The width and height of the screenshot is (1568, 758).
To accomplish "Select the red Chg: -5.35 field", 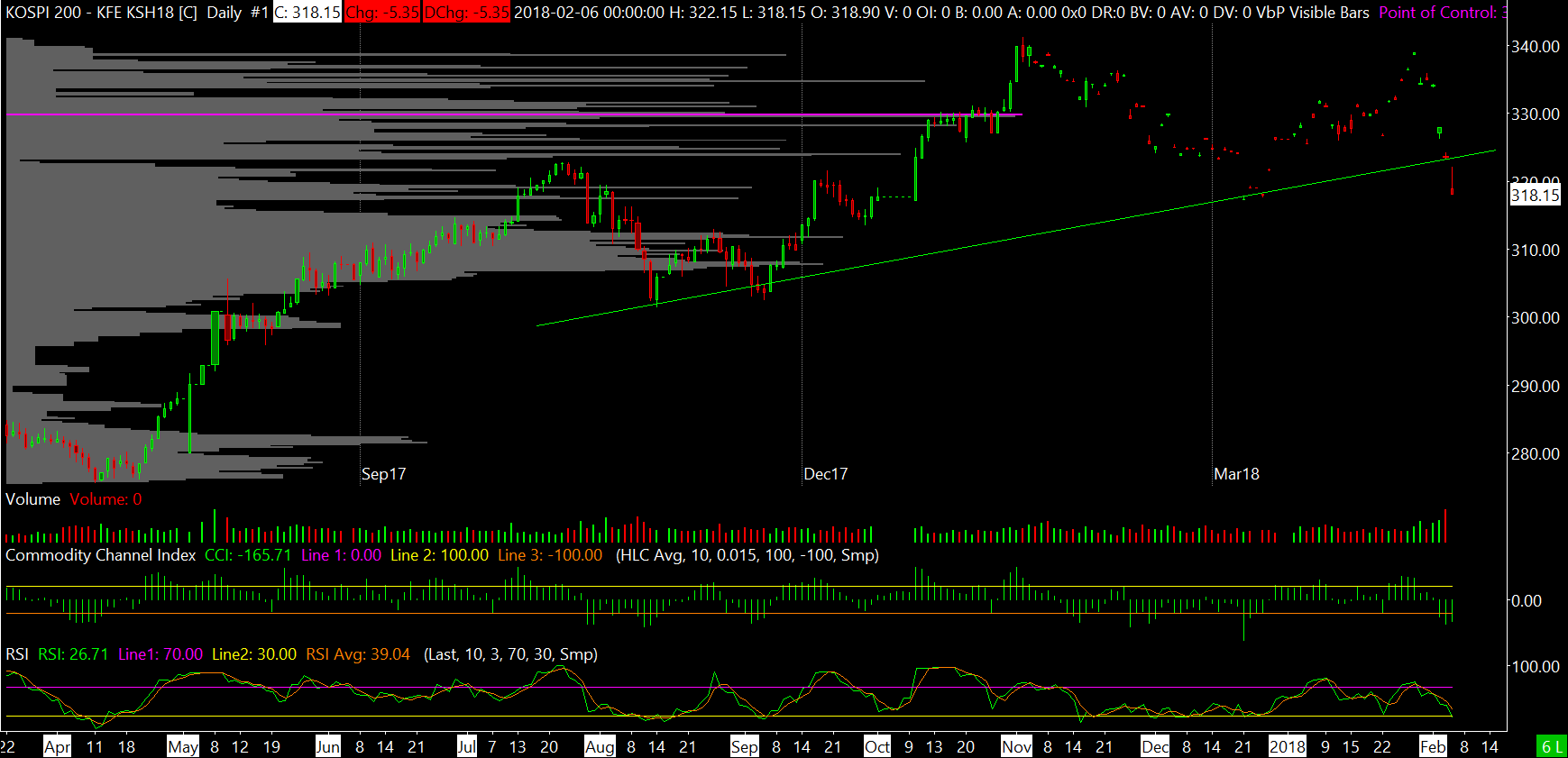I will [x=382, y=13].
